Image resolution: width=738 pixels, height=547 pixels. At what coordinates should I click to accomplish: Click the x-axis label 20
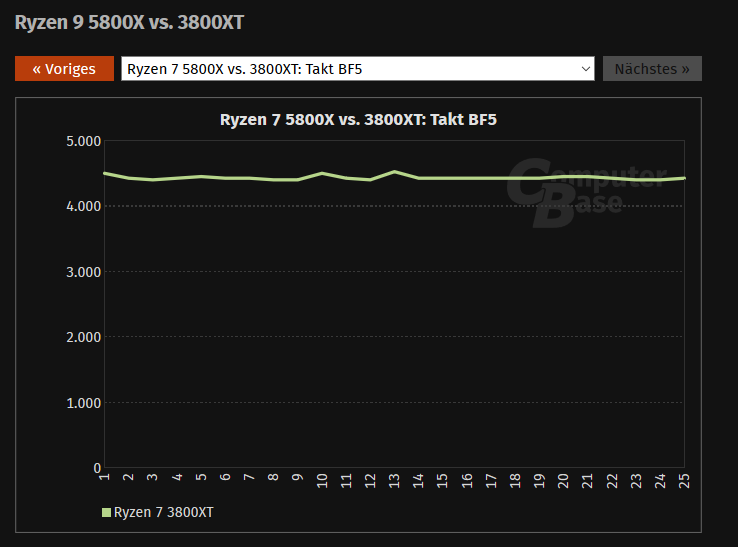(x=563, y=481)
